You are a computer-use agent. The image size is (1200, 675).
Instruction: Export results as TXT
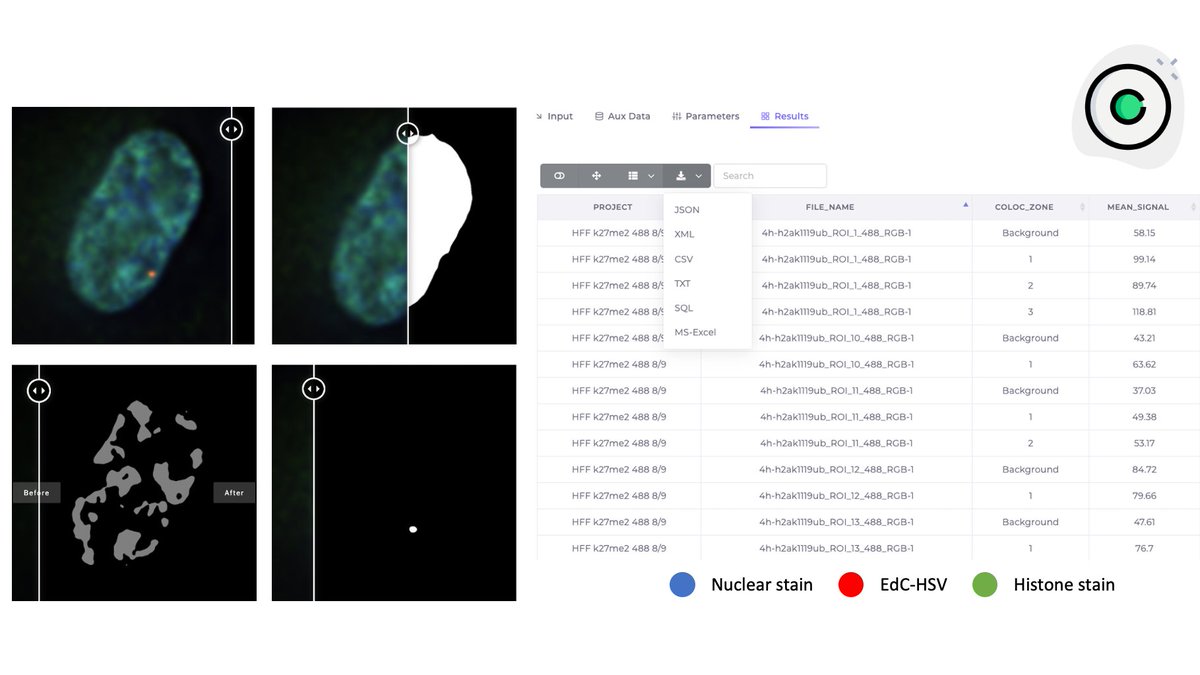click(683, 284)
